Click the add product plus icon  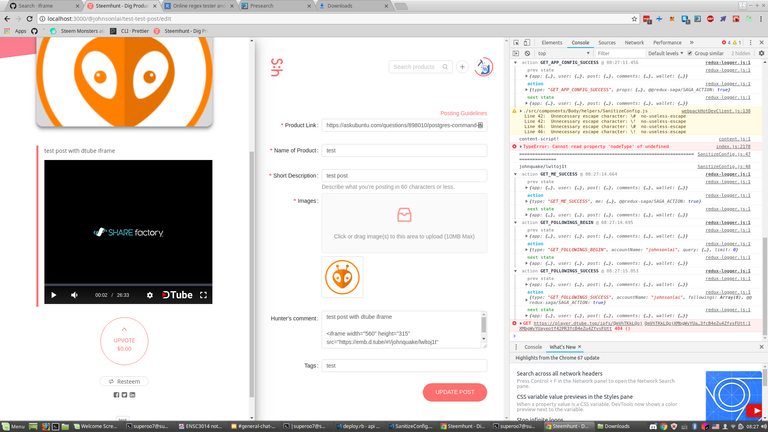462,67
